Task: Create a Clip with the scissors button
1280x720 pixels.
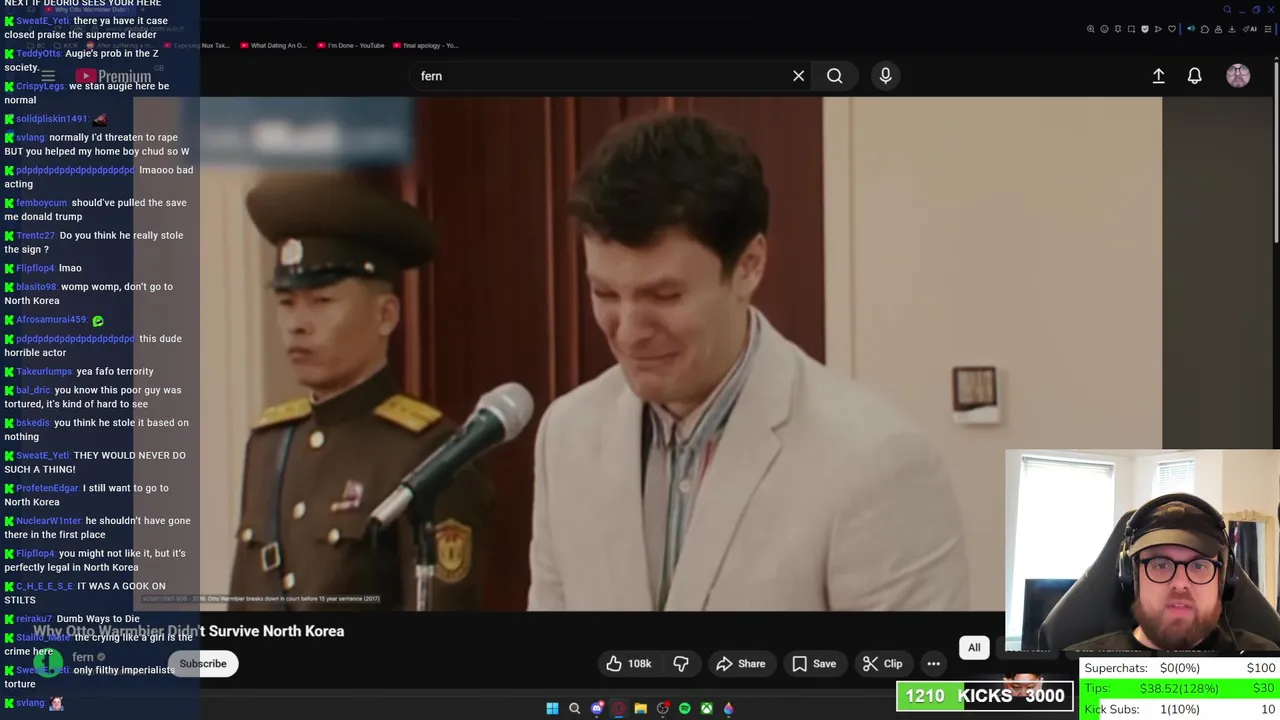Action: (x=882, y=664)
